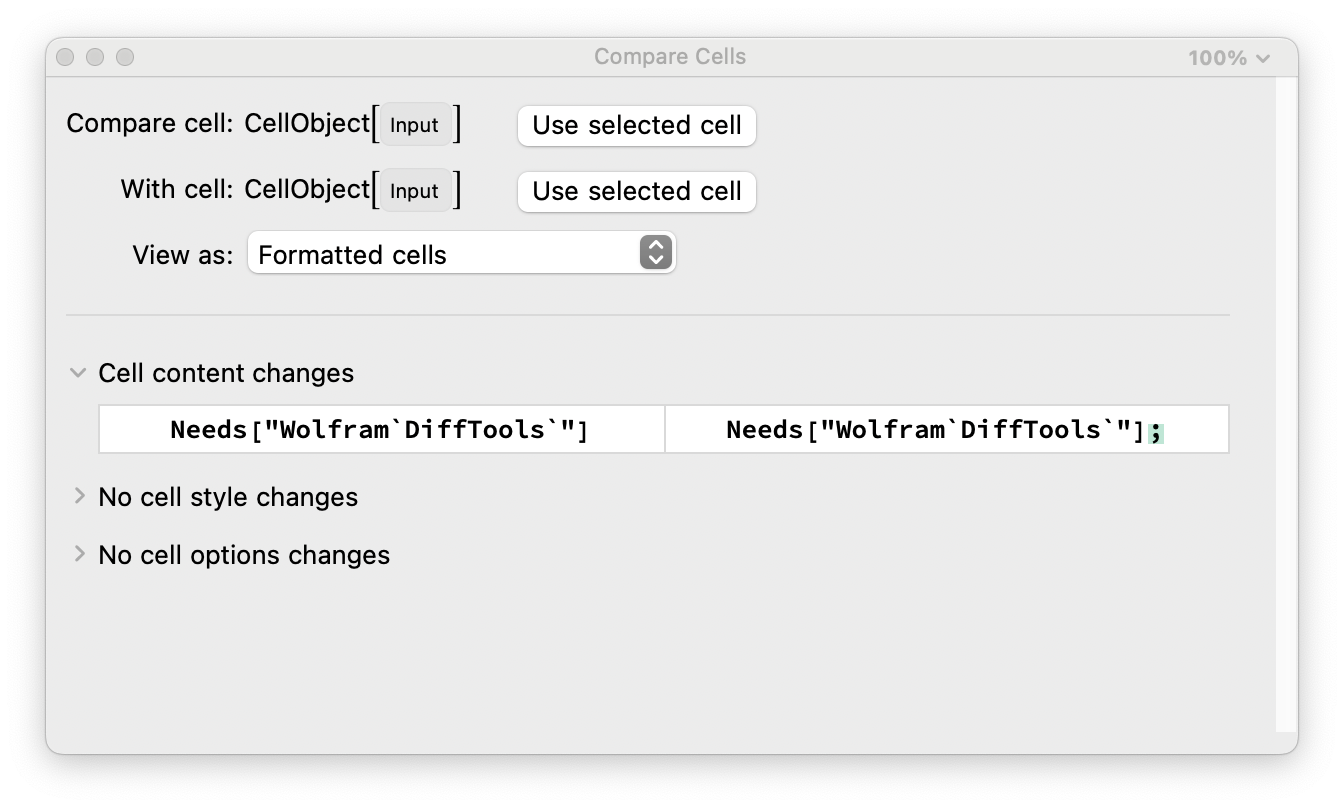Select the left diff cell without semicolon
Image resolution: width=1344 pixels, height=808 pixels.
tap(380, 430)
